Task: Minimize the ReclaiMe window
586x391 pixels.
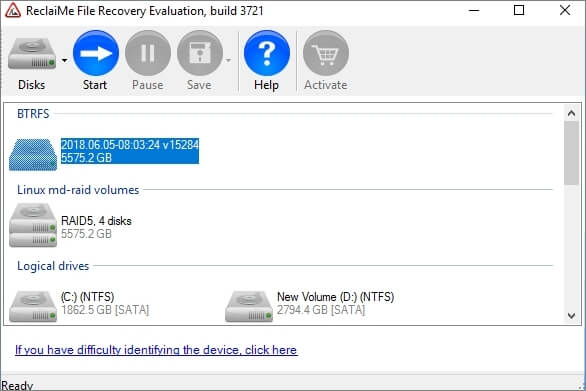Action: click(x=474, y=10)
